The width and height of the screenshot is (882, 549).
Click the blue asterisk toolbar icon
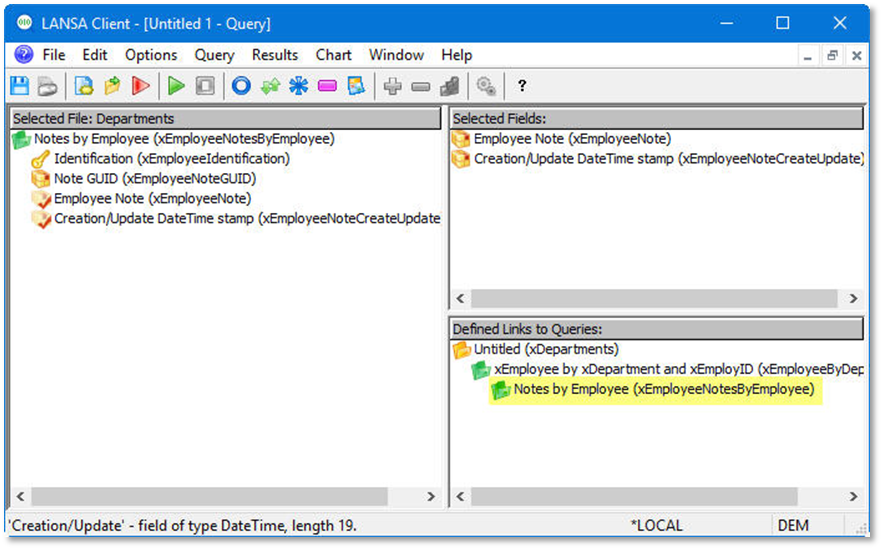point(299,86)
